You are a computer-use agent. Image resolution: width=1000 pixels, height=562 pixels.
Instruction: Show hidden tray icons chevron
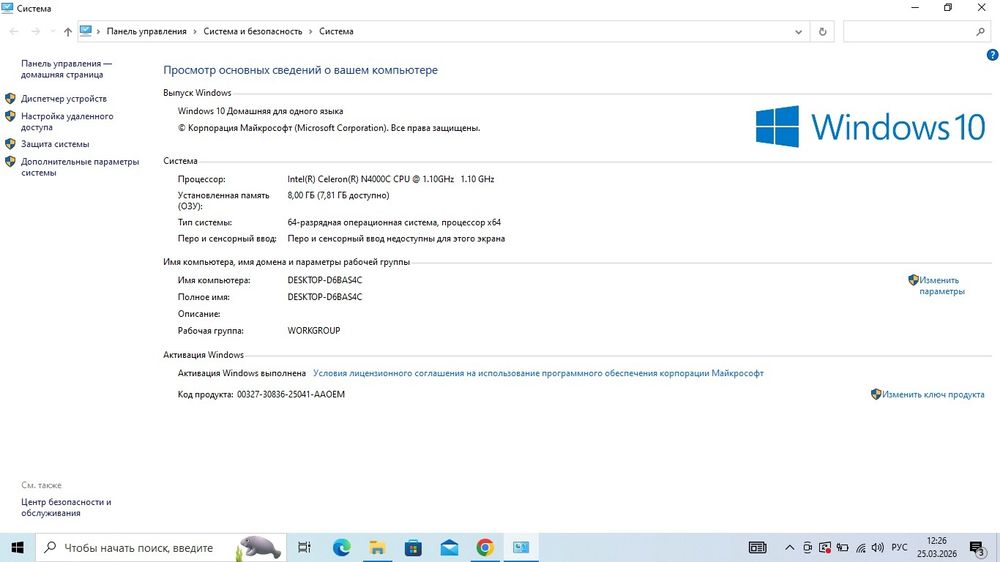pyautogui.click(x=790, y=547)
